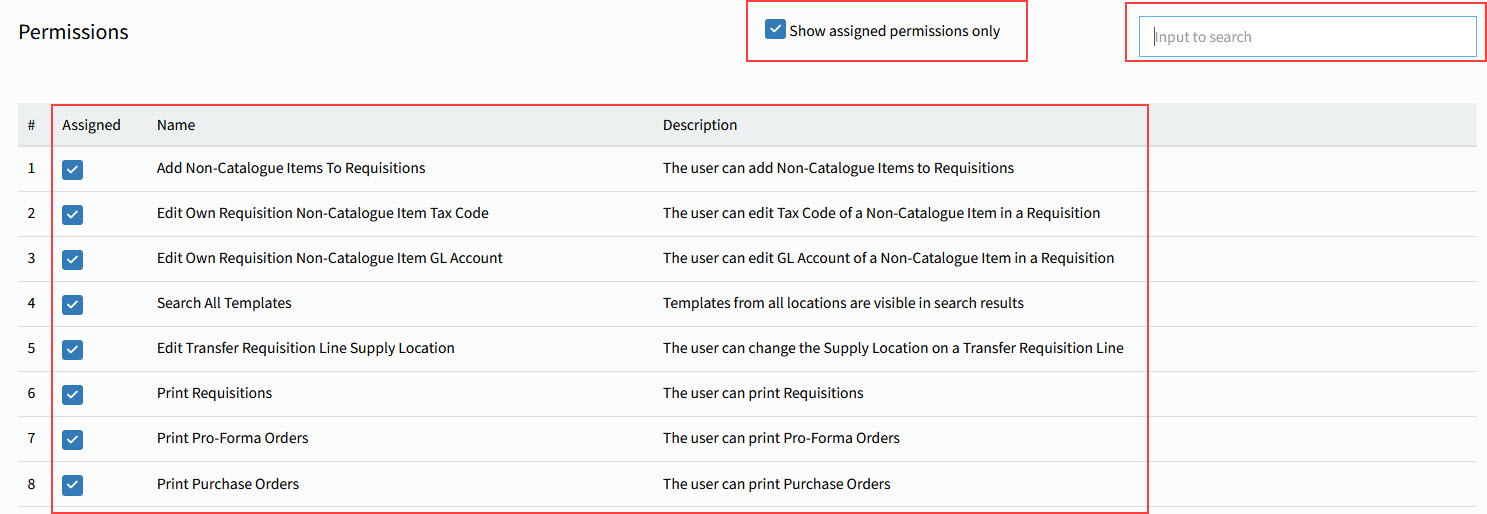Toggle "Show assigned permissions only" checkbox
This screenshot has height=514, width=1487.
(775, 30)
